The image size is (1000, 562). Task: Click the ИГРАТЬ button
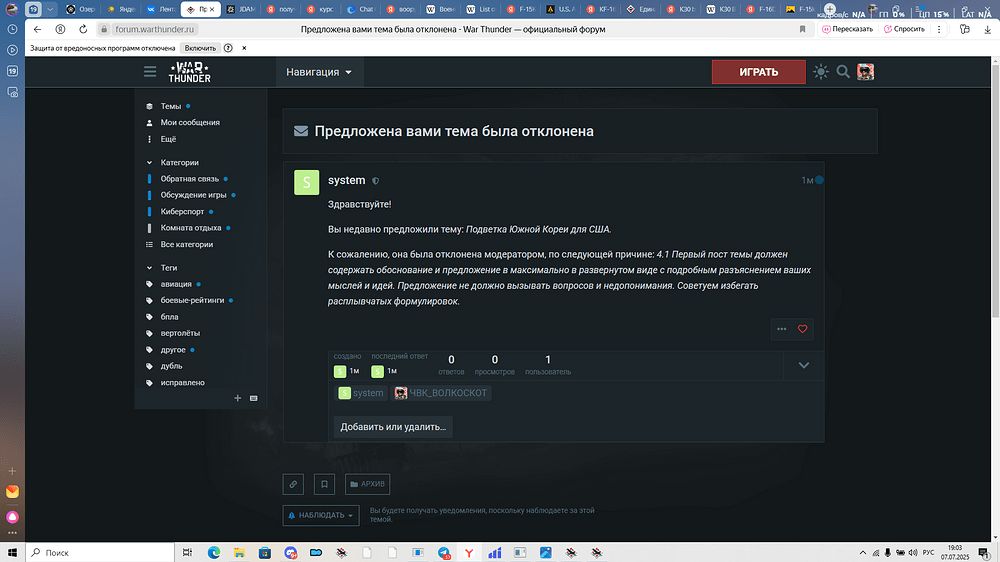[x=758, y=72]
